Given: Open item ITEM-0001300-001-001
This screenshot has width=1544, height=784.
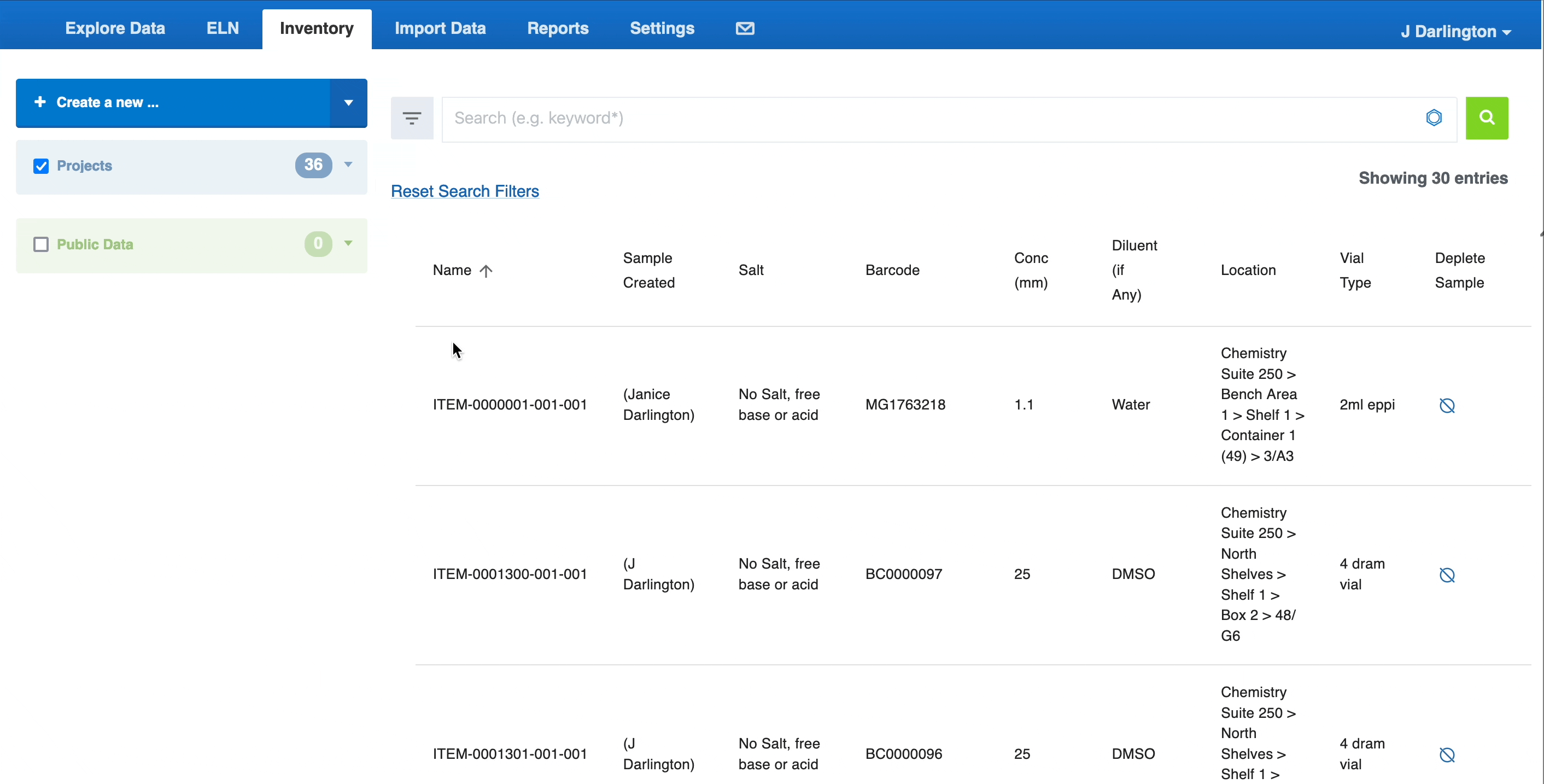Looking at the screenshot, I should coord(510,574).
